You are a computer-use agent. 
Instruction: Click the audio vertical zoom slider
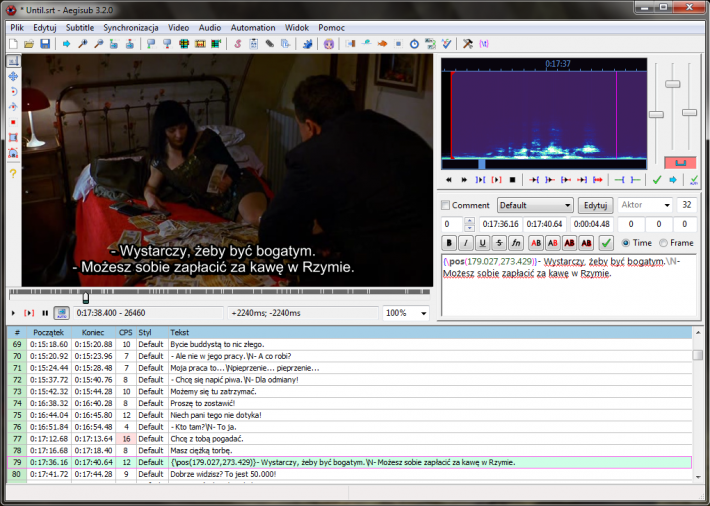point(672,84)
